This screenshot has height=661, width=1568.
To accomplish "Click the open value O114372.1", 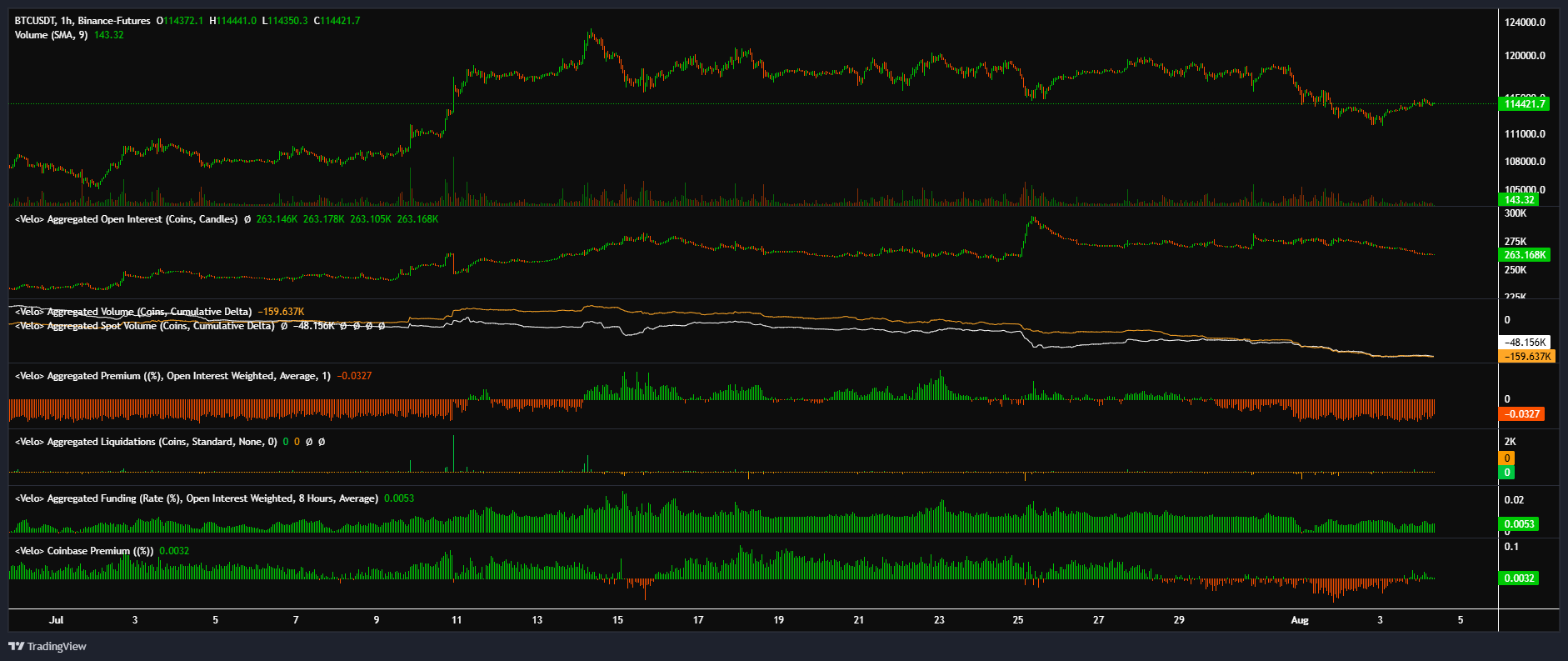I will (x=180, y=21).
